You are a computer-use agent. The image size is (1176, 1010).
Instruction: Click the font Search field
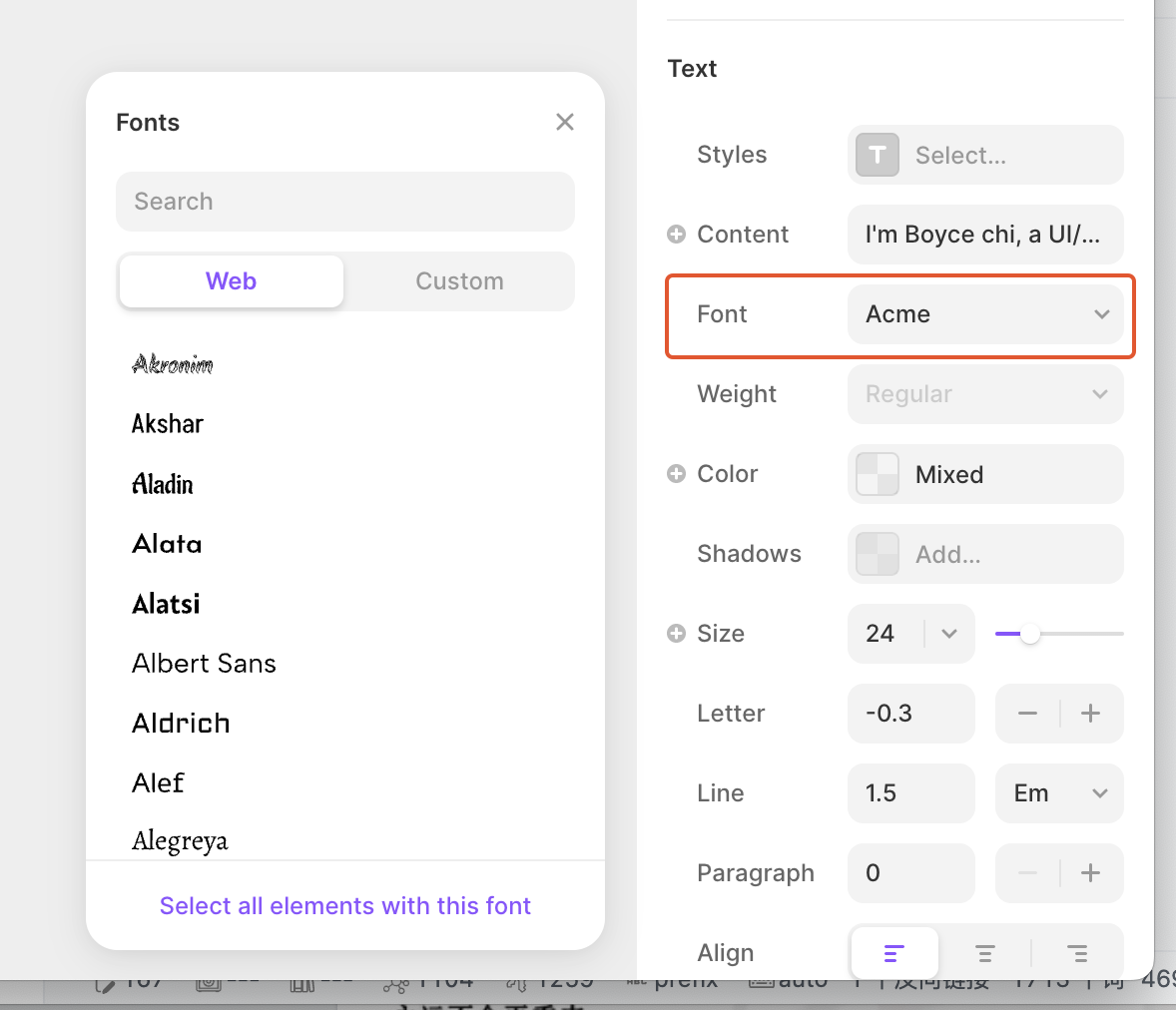pos(345,202)
